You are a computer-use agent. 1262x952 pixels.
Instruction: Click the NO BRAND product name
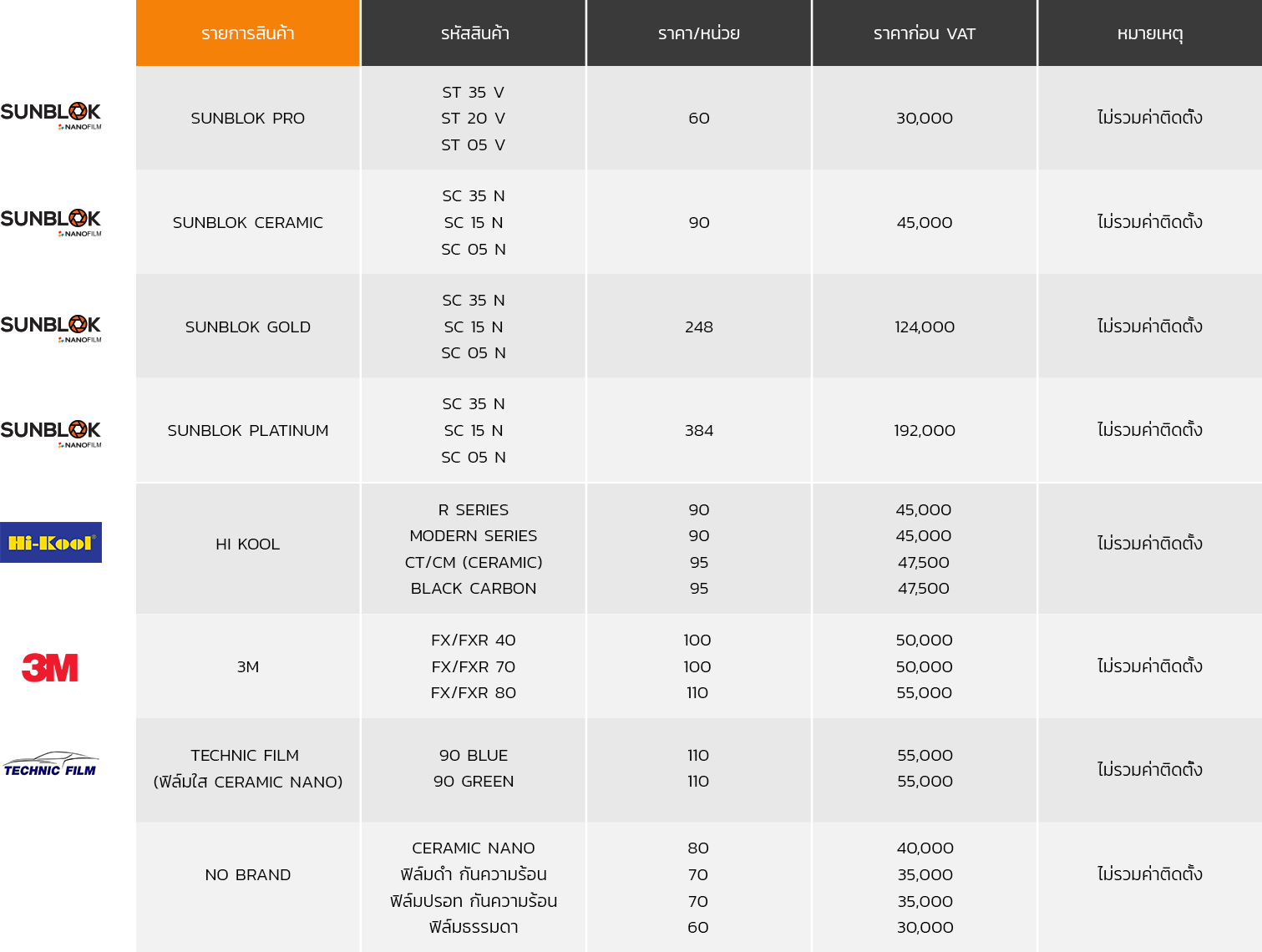pyautogui.click(x=248, y=875)
